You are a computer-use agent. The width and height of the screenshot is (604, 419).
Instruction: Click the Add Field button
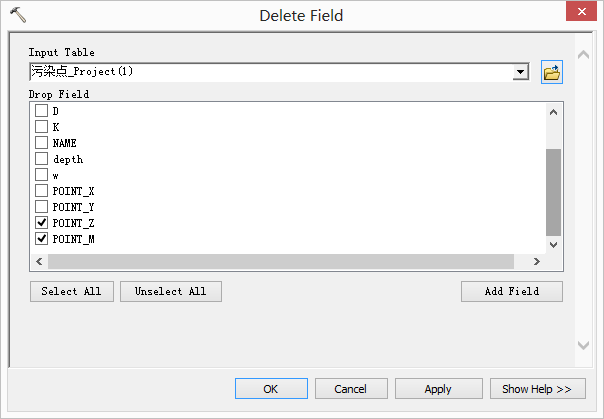(511, 291)
